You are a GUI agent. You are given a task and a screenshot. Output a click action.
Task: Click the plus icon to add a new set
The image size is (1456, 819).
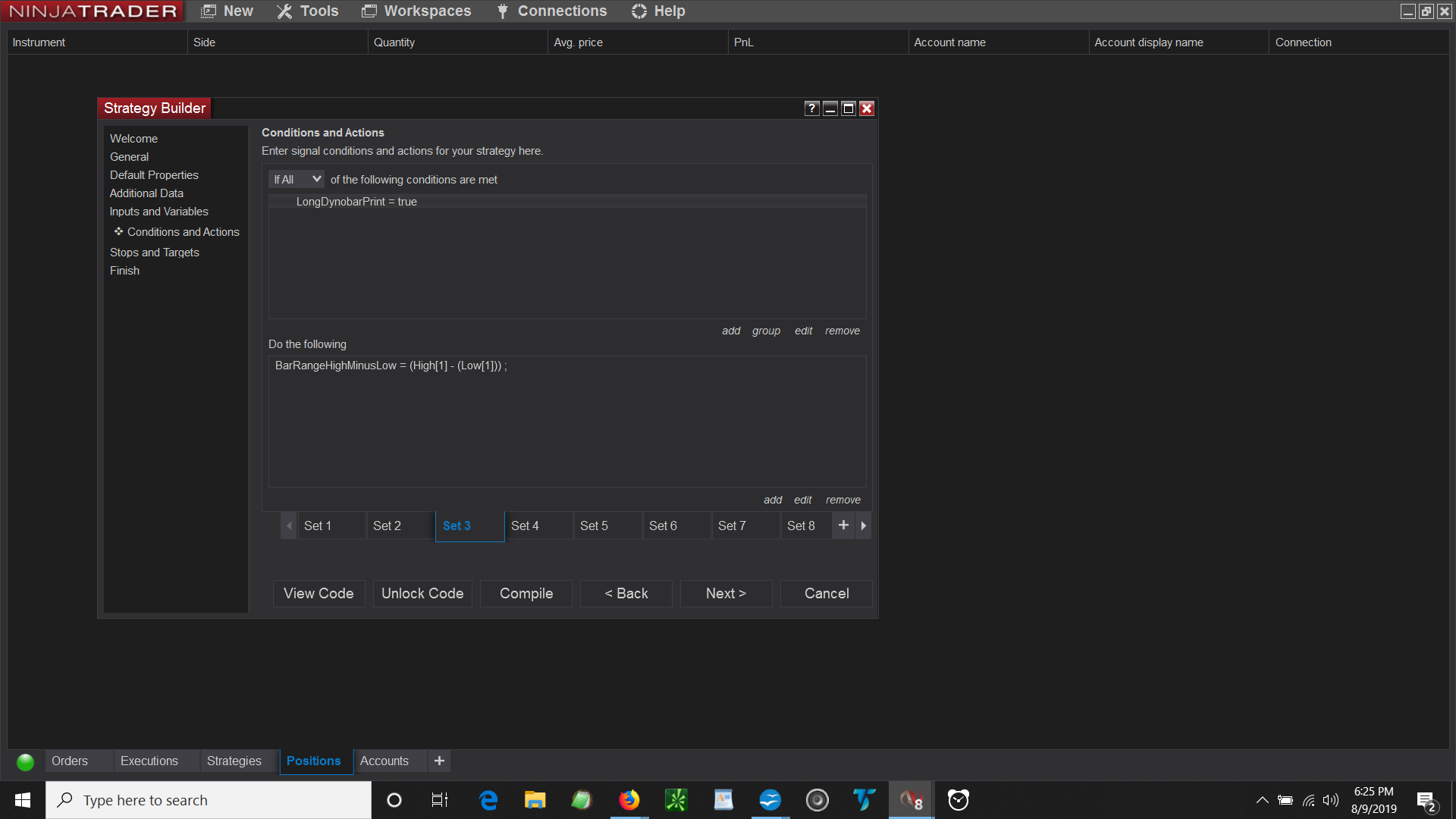[843, 525]
